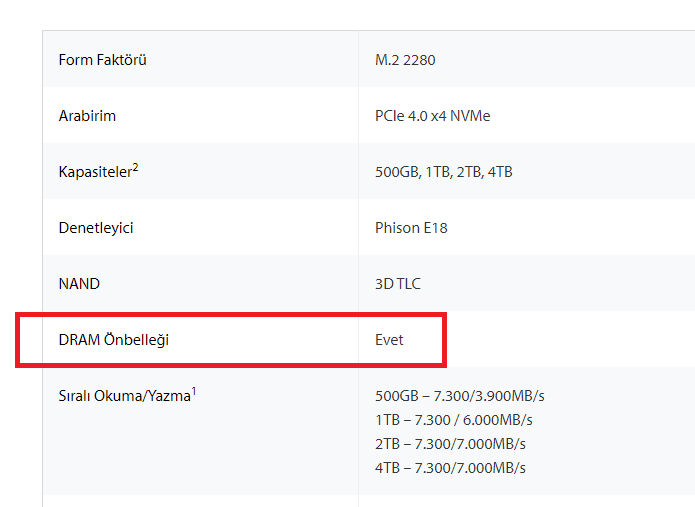Click the Kapasiteler row label

pyautogui.click(x=95, y=173)
